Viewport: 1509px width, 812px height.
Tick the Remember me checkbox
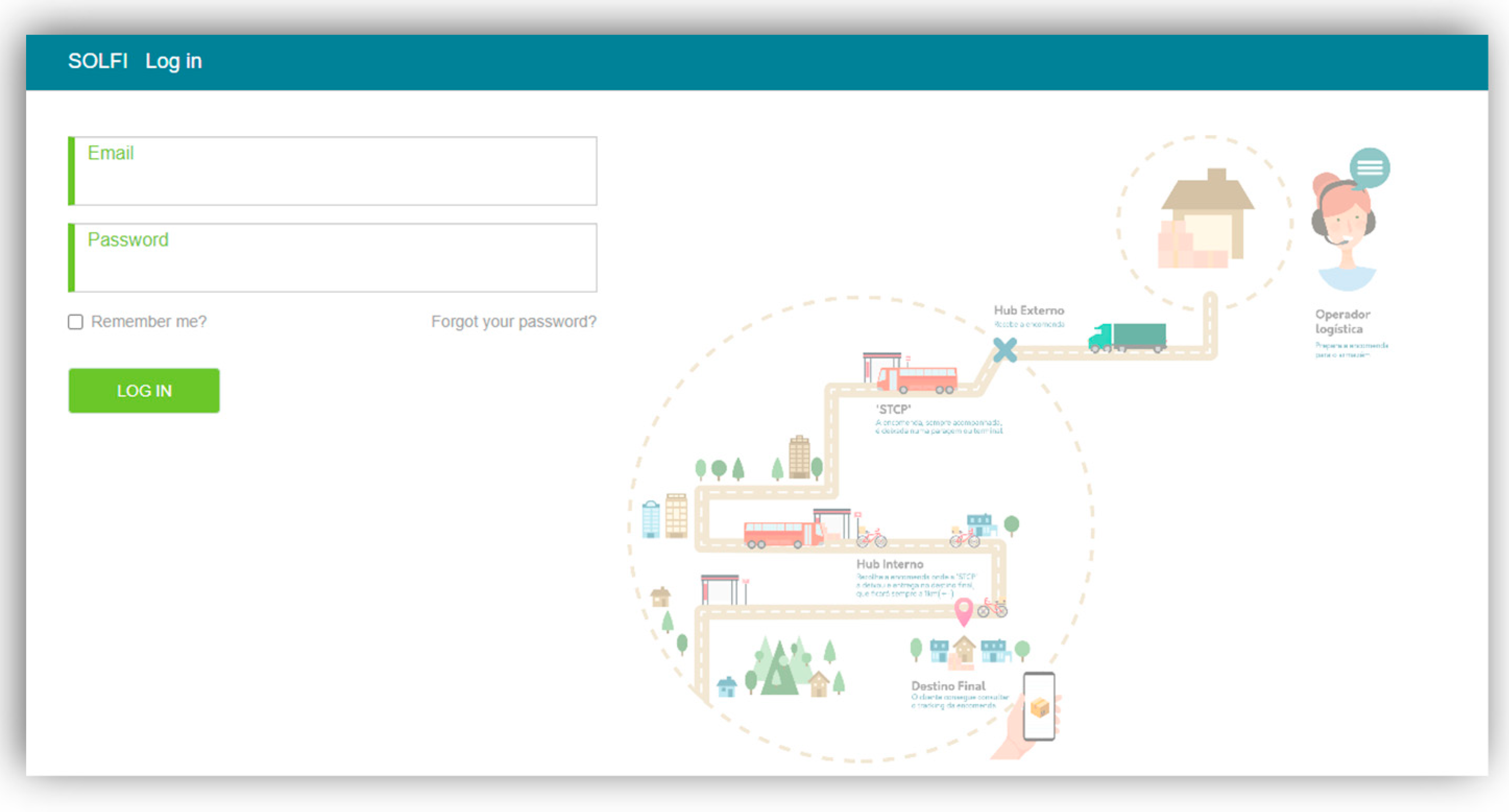point(76,322)
